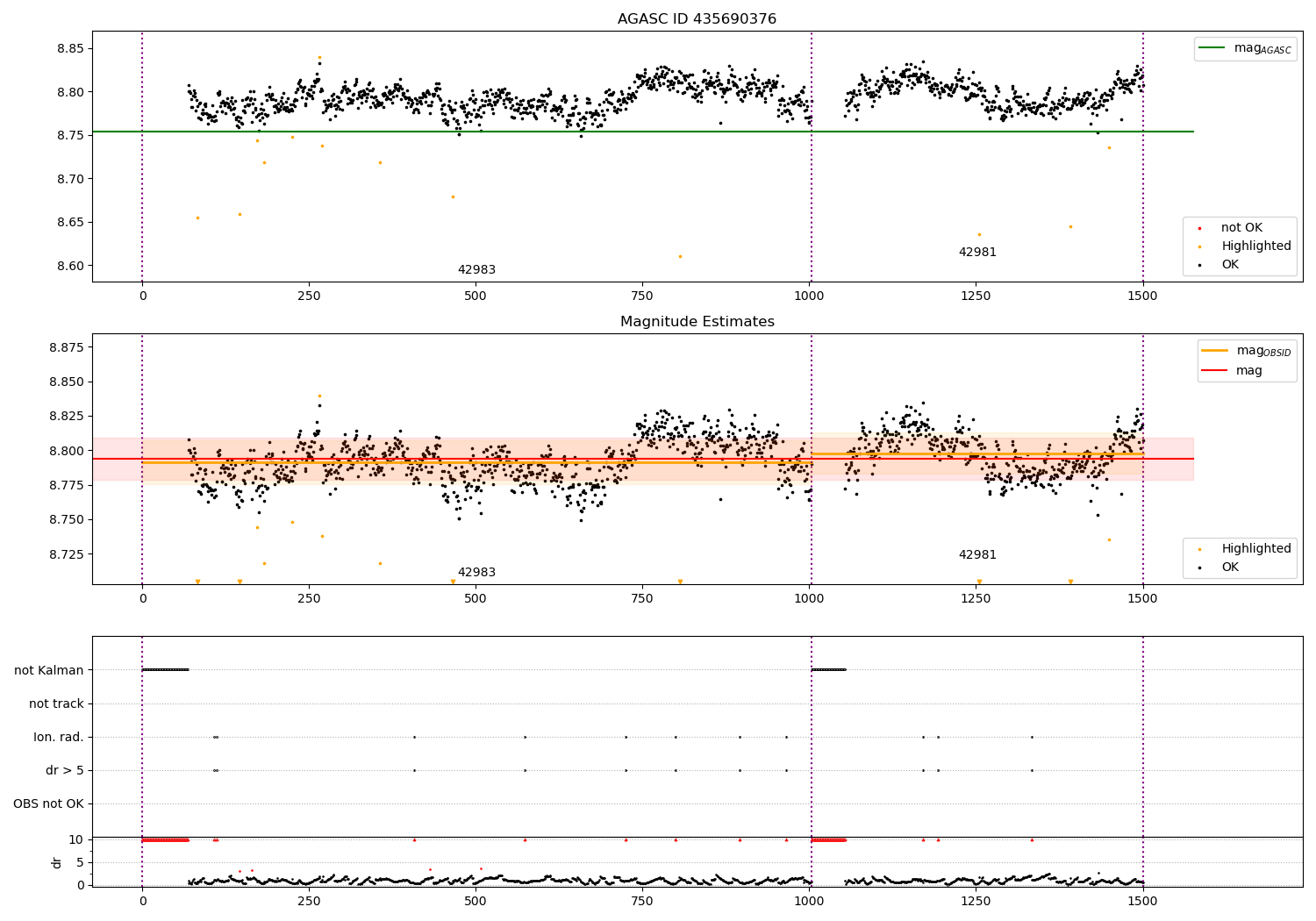Click the 5 tick label on dr axis
1316x921 pixels.
(x=81, y=862)
